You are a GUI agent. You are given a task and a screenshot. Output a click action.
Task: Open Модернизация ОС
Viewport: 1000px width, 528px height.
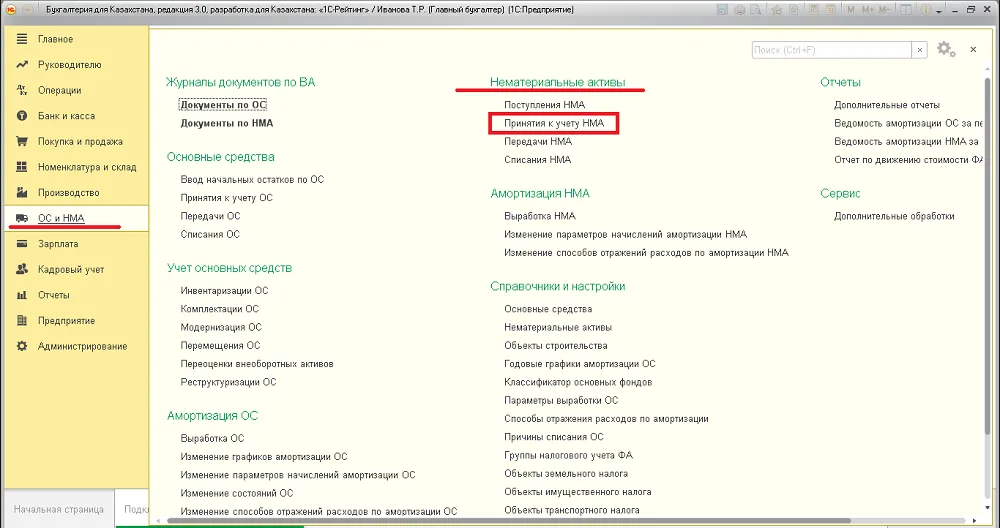(x=221, y=327)
